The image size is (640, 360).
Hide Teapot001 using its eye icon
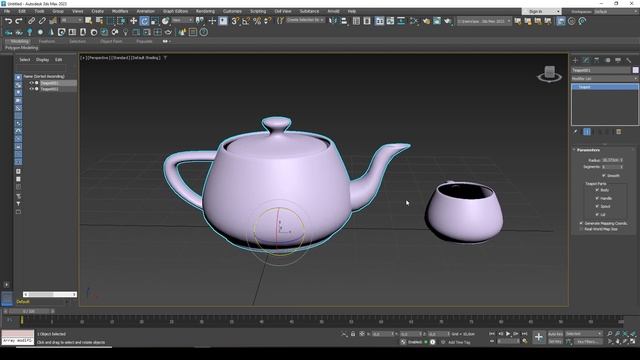31,83
